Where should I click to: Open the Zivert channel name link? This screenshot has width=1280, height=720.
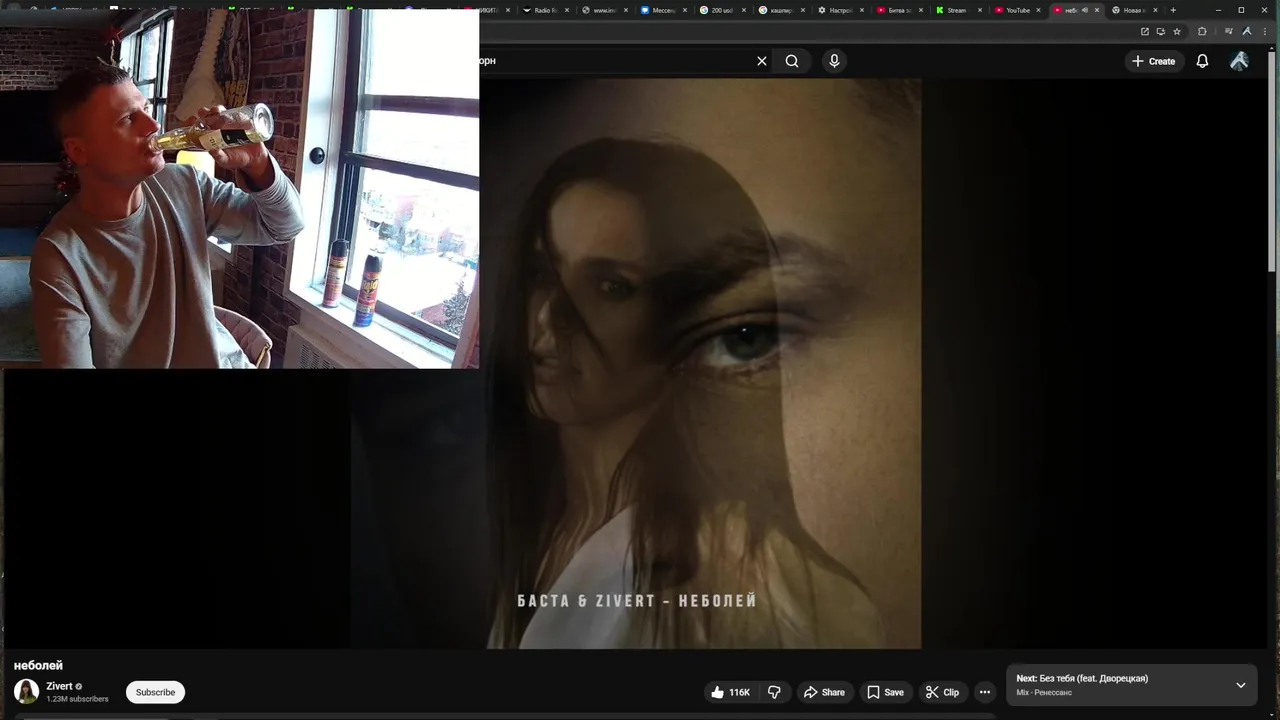(x=59, y=686)
